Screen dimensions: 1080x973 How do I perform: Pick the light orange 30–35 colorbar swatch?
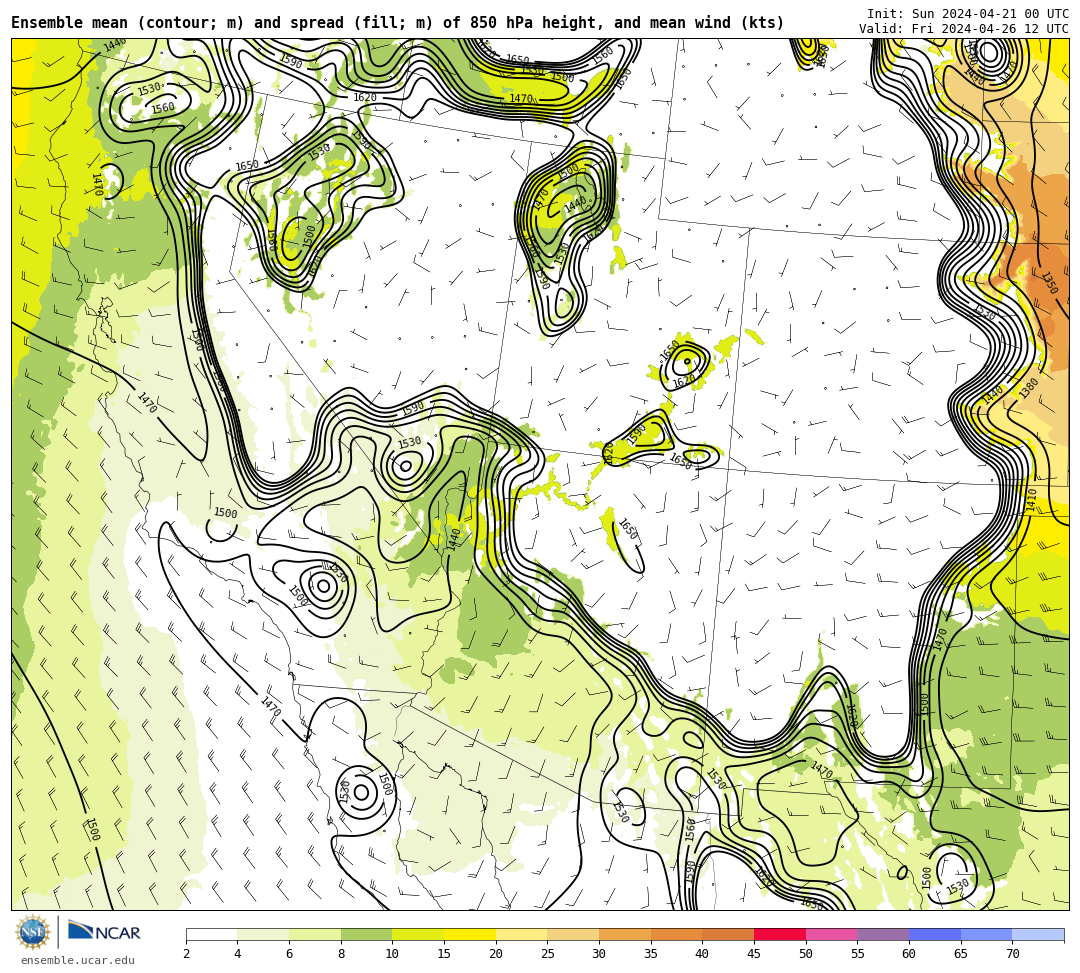(x=625, y=934)
